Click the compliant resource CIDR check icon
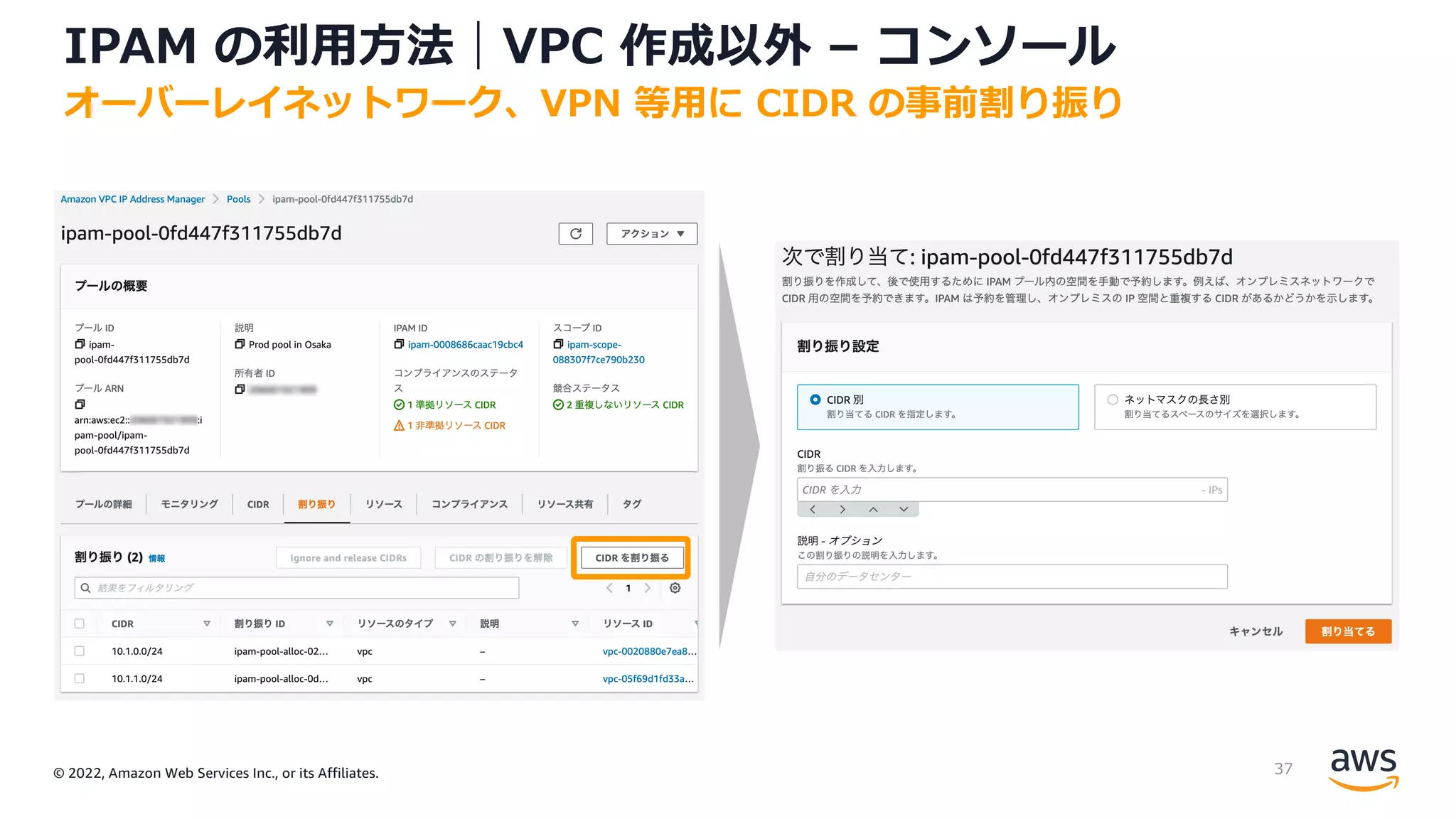The width and height of the screenshot is (1456, 819). click(399, 405)
